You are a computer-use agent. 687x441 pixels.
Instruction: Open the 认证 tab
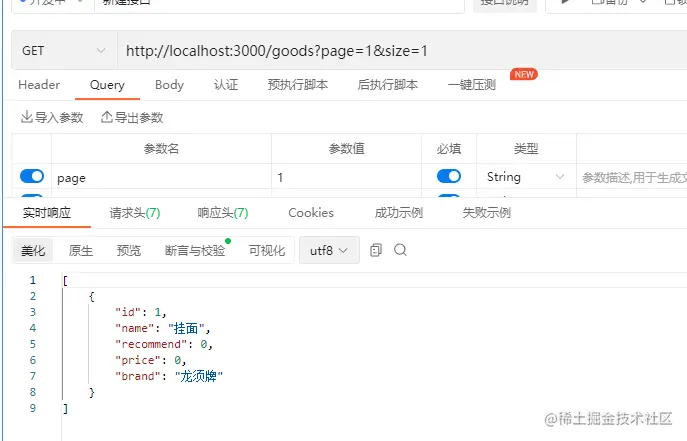point(226,85)
